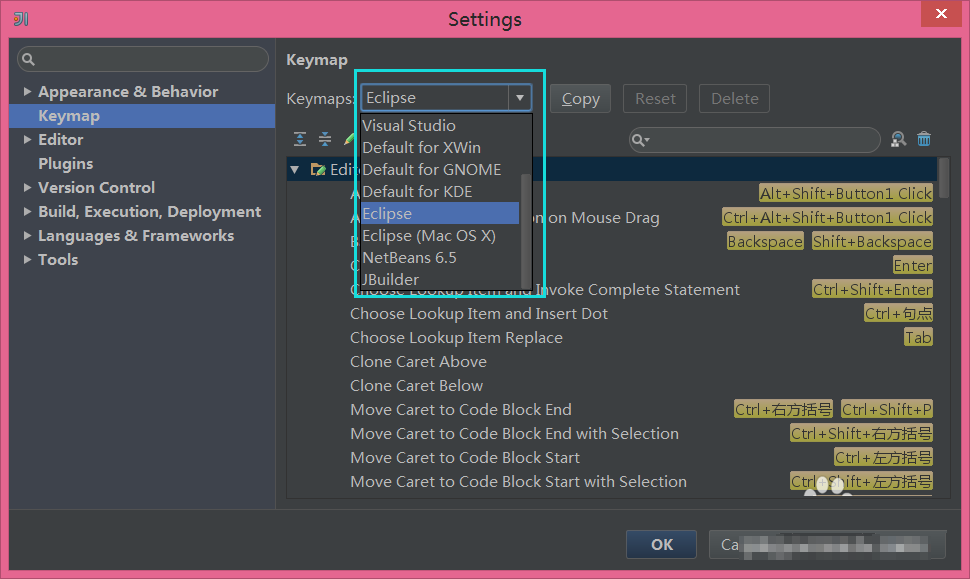The width and height of the screenshot is (970, 579).
Task: Click the Tab shortcut label
Action: point(918,338)
